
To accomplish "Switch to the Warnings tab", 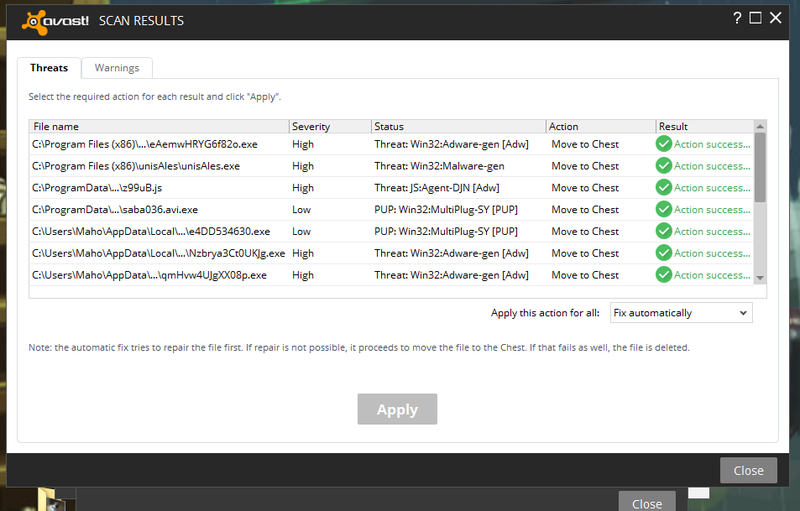I will pyautogui.click(x=117, y=68).
